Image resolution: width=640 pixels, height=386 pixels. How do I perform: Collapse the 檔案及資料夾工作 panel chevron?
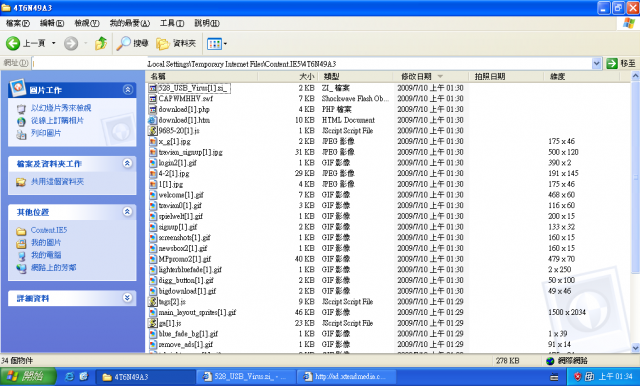pyautogui.click(x=127, y=164)
